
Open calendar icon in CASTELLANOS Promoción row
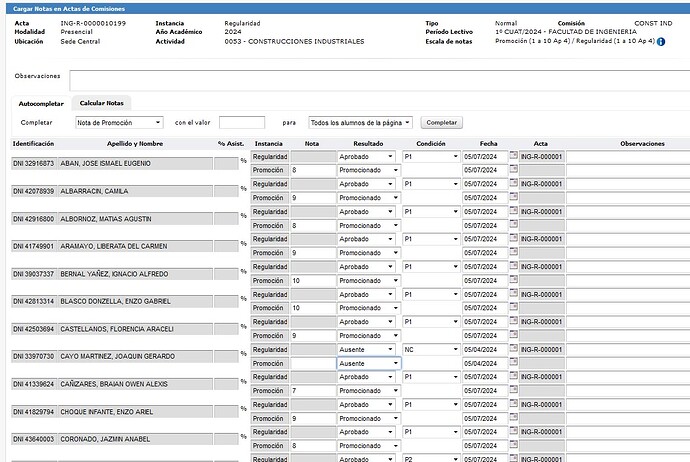(514, 334)
